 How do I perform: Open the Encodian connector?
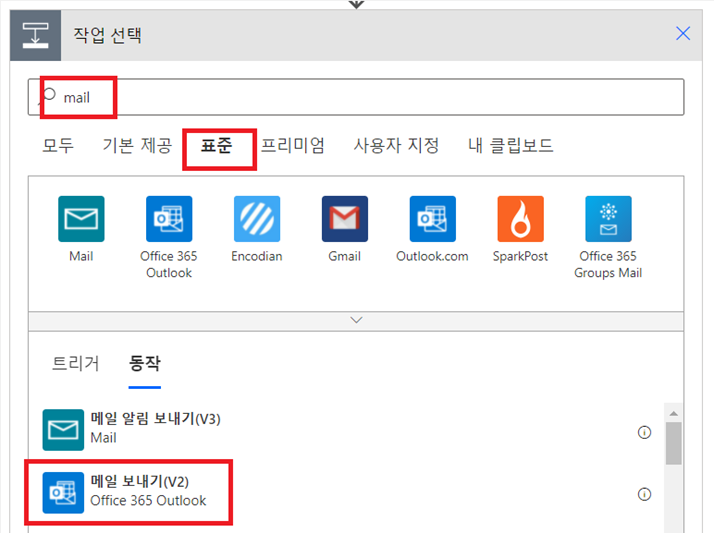[257, 219]
